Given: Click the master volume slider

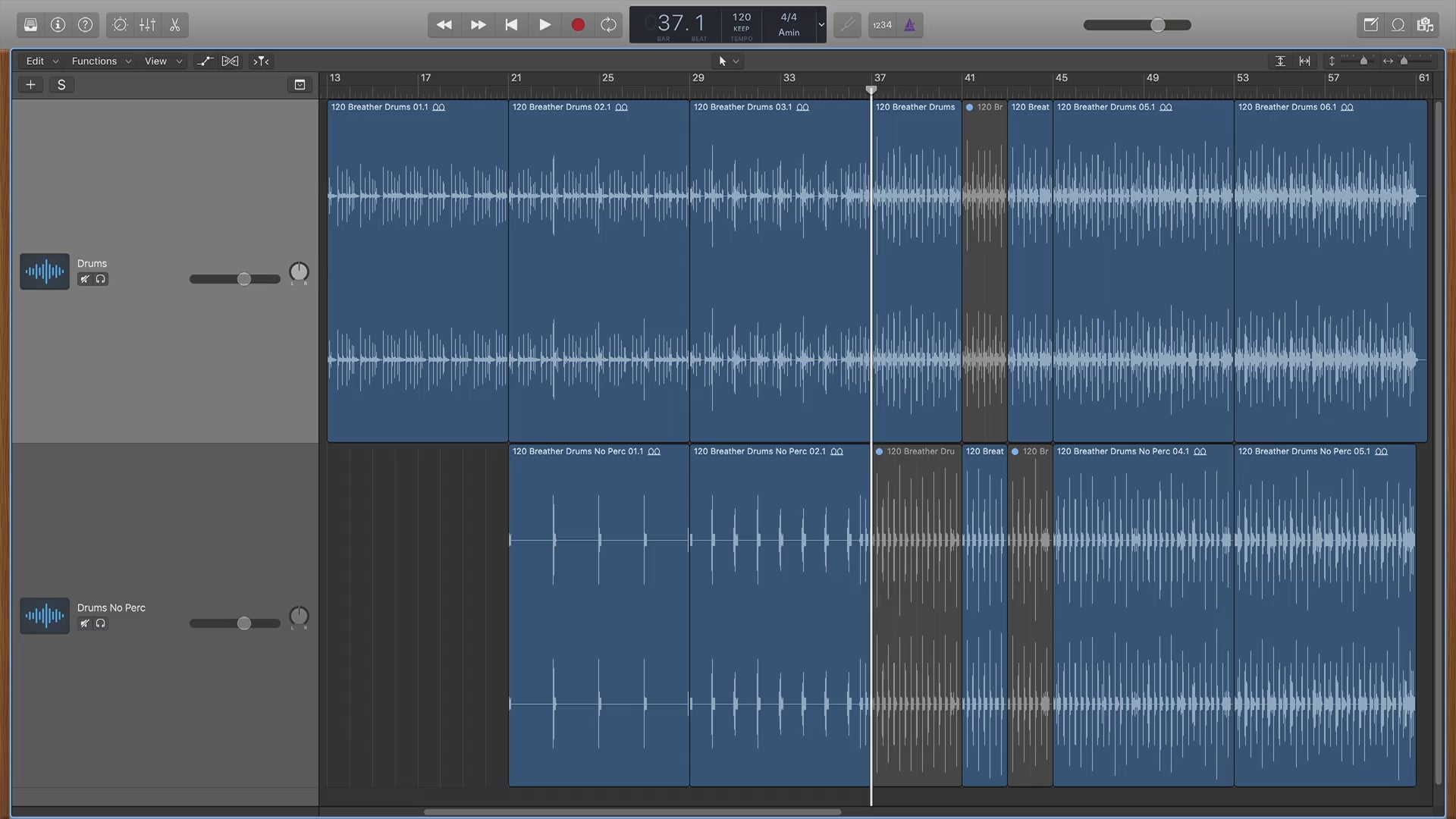Looking at the screenshot, I should pyautogui.click(x=1137, y=25).
